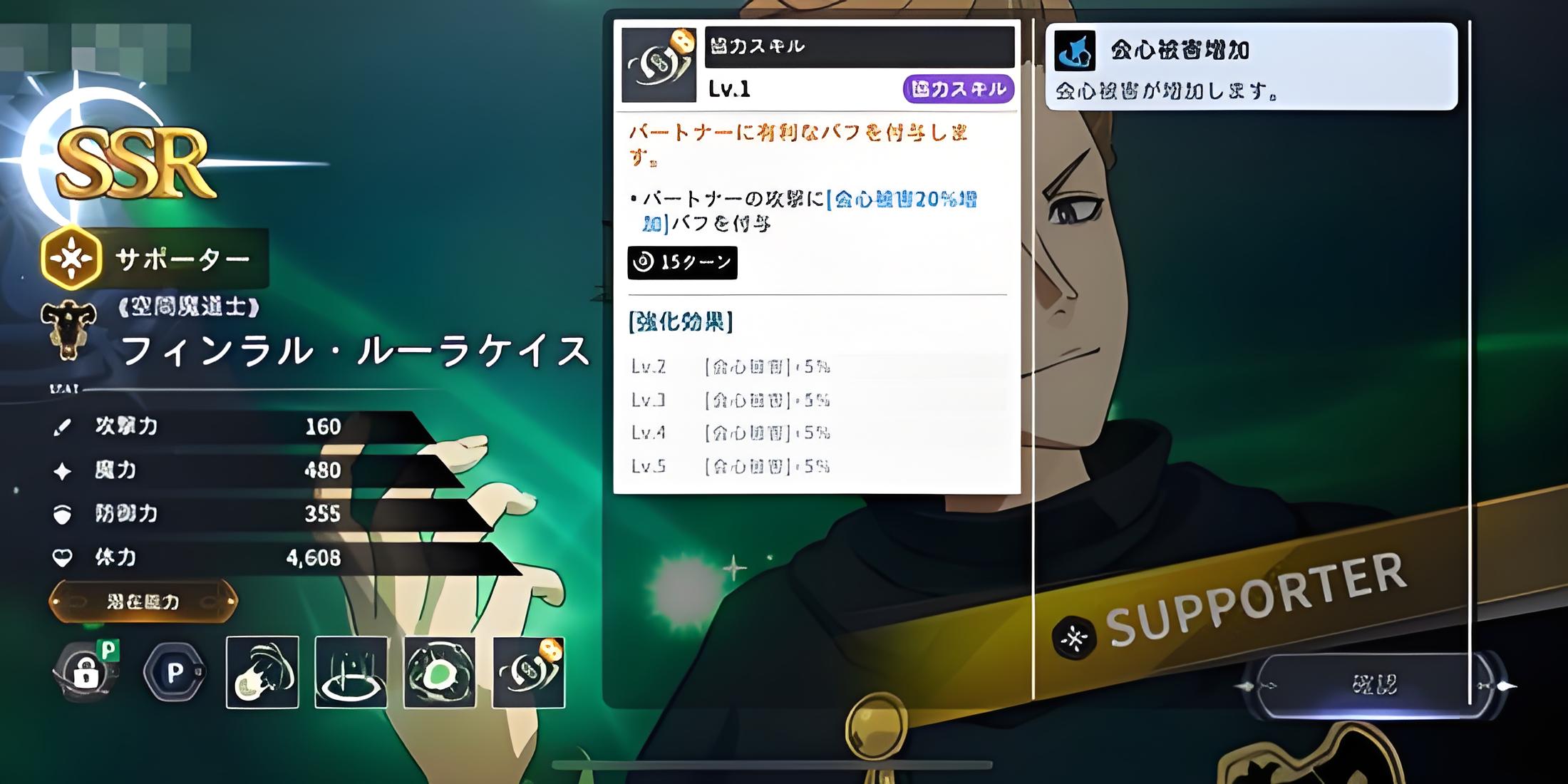Click the SSR rarity badge

pyautogui.click(x=135, y=163)
